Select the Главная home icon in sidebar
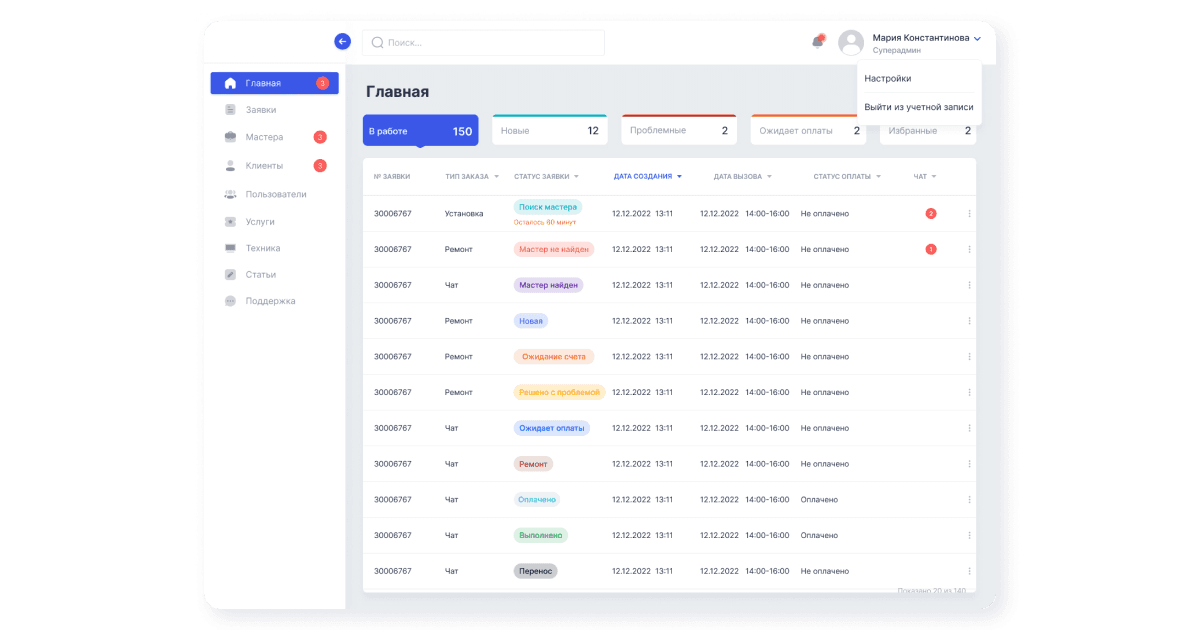The width and height of the screenshot is (1200, 630). (x=231, y=83)
